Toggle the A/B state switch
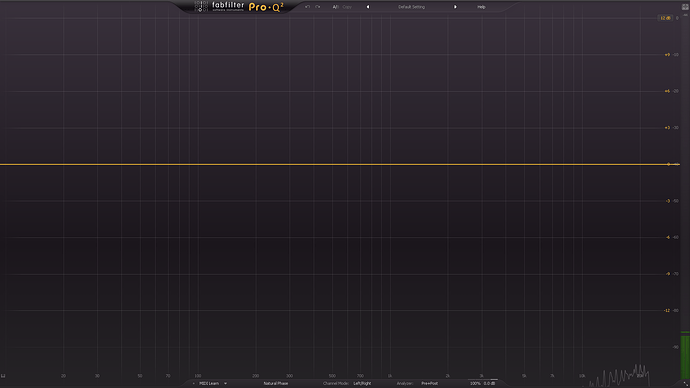The width and height of the screenshot is (690, 388). coord(335,7)
